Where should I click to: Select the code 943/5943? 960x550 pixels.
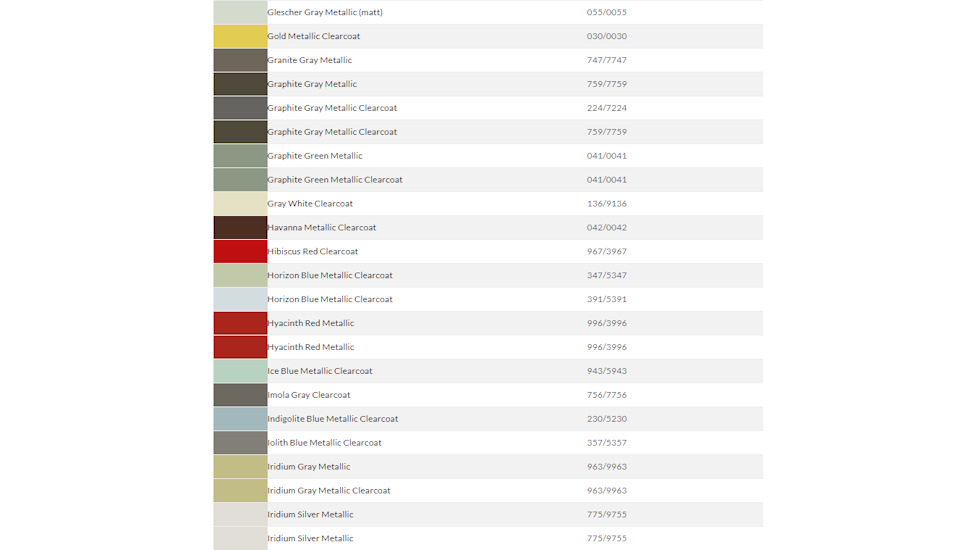click(x=607, y=371)
